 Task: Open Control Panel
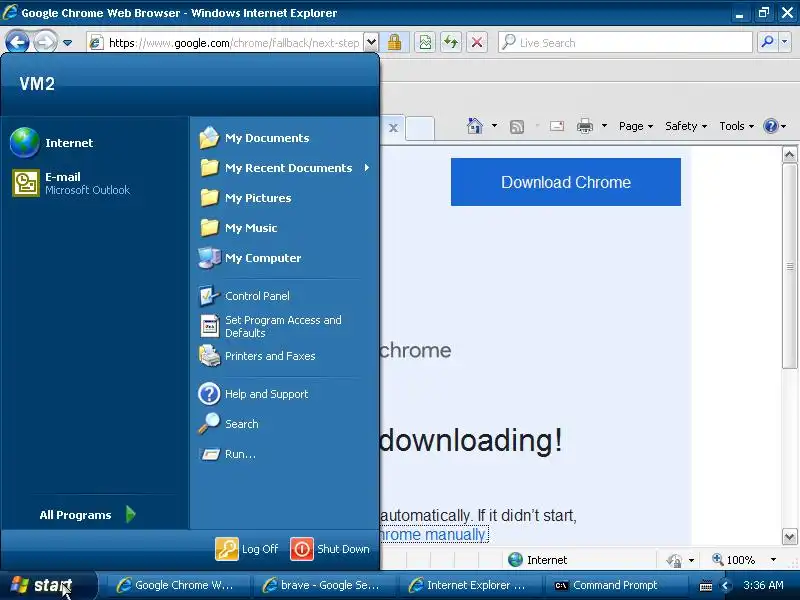pos(284,296)
